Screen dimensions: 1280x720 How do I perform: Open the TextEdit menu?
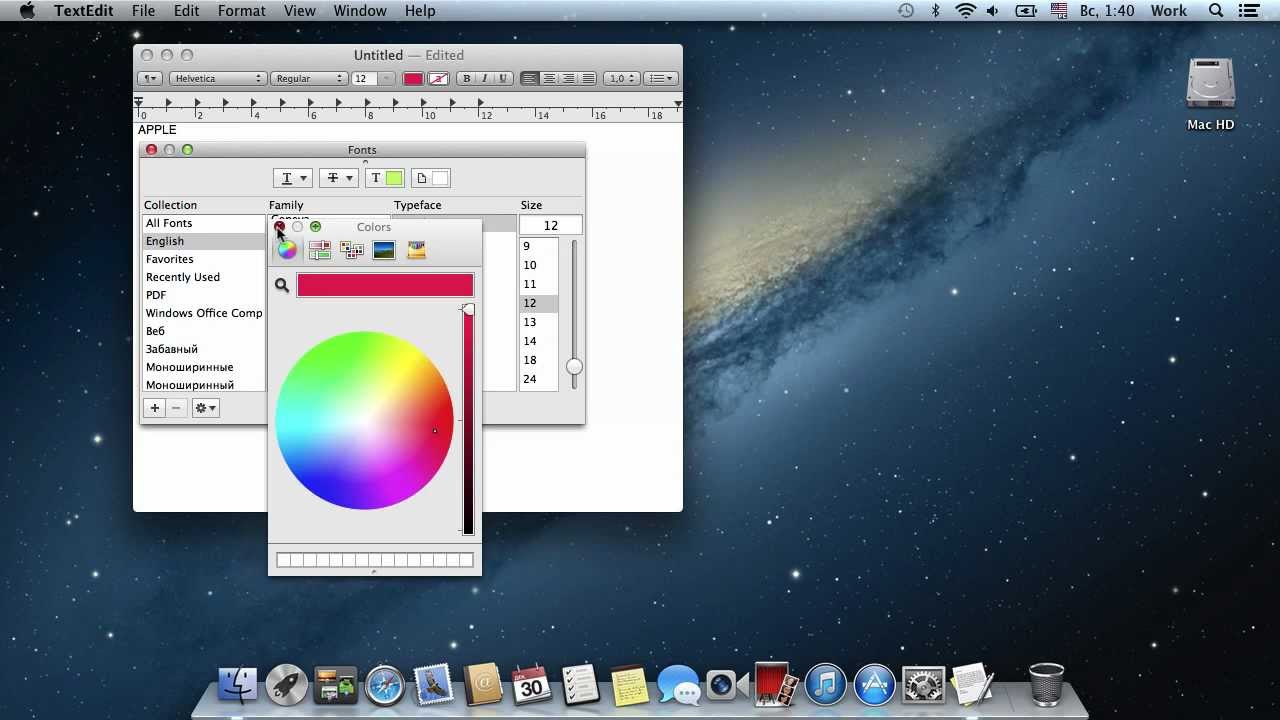(83, 10)
